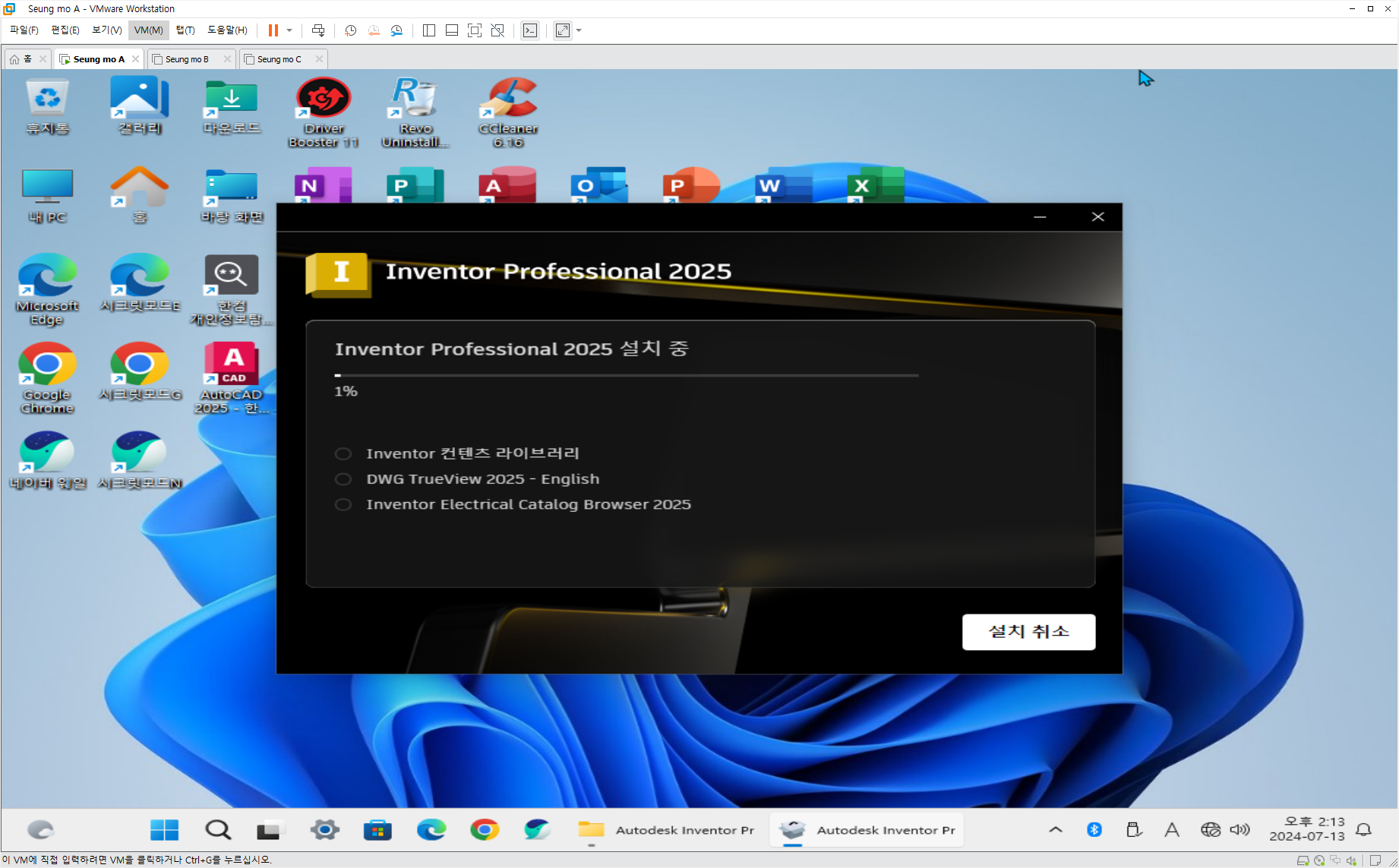Toggle unity mode toolbar icon

click(x=497, y=30)
